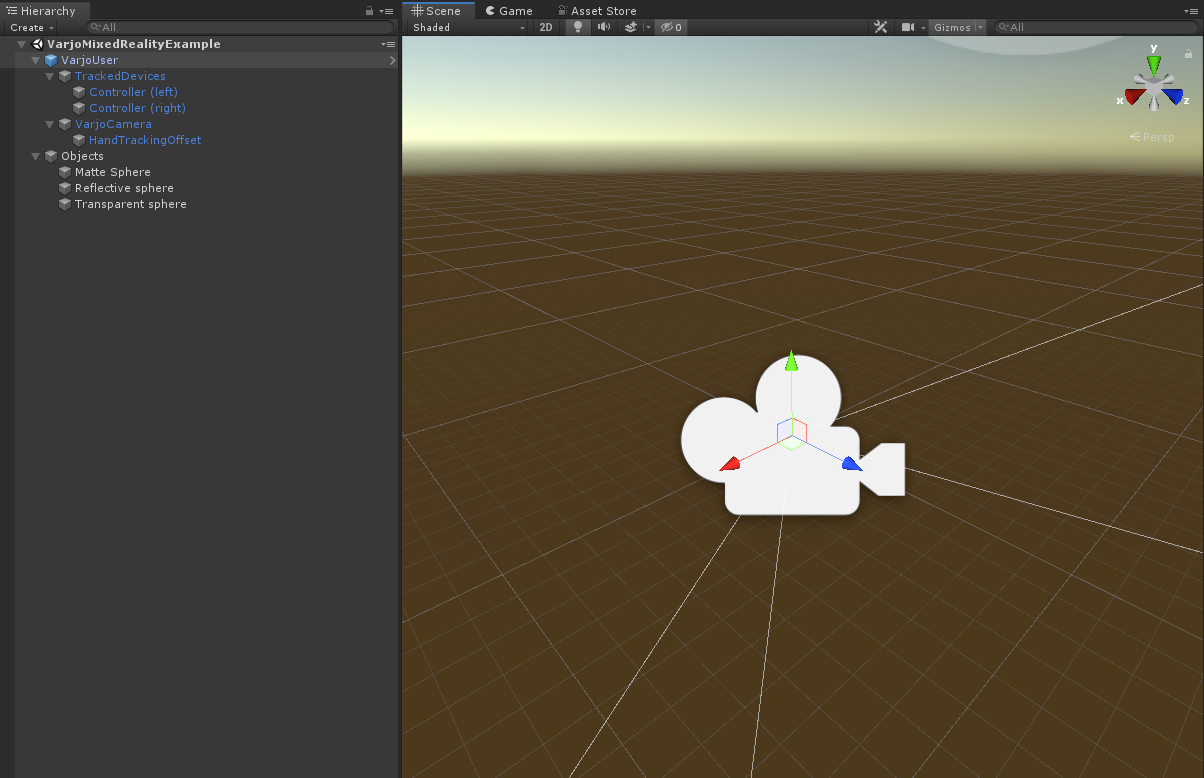Collapse the VarjoUser object

[x=36, y=60]
